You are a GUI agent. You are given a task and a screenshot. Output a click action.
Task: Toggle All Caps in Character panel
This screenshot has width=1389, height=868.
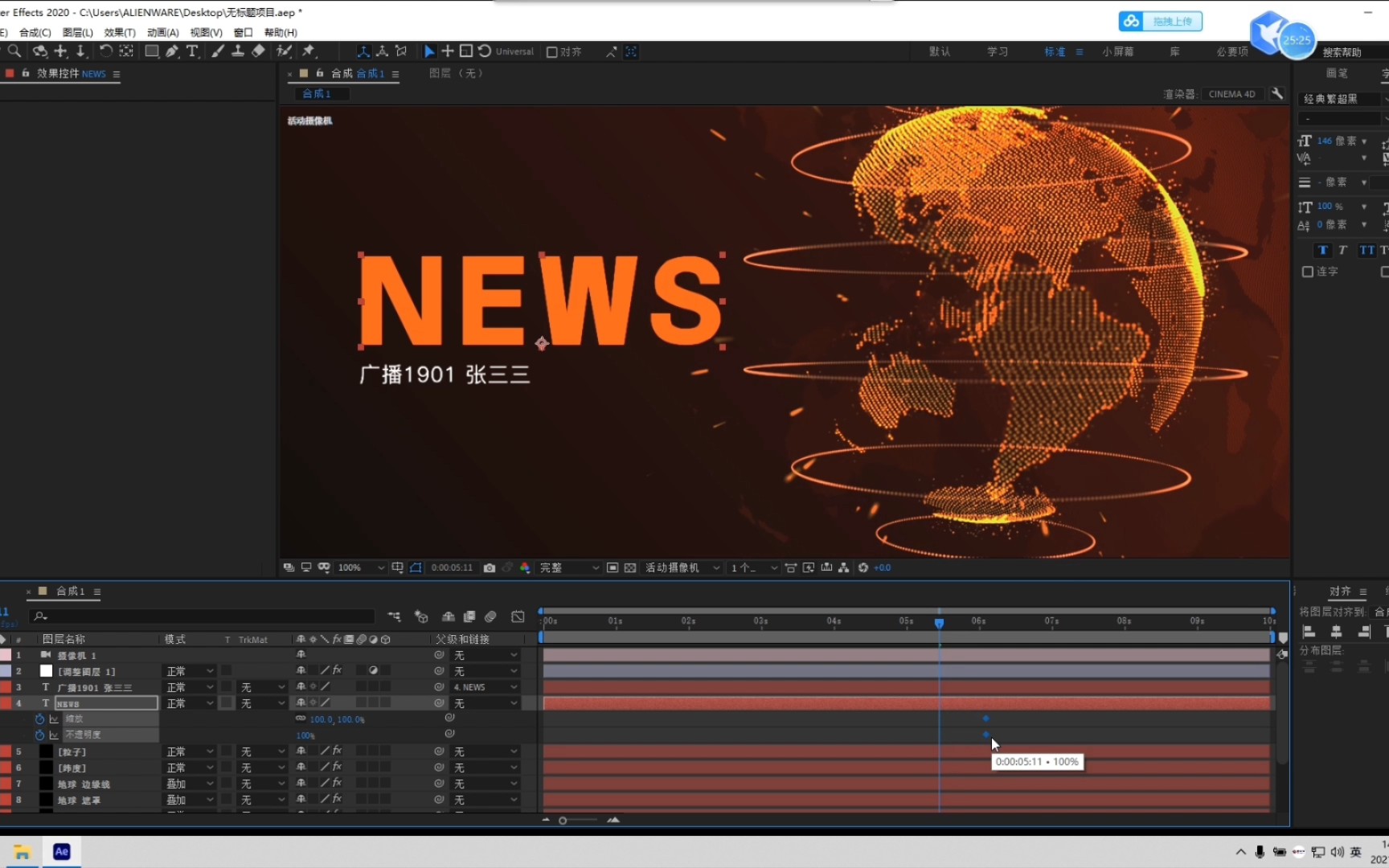[x=1366, y=250]
